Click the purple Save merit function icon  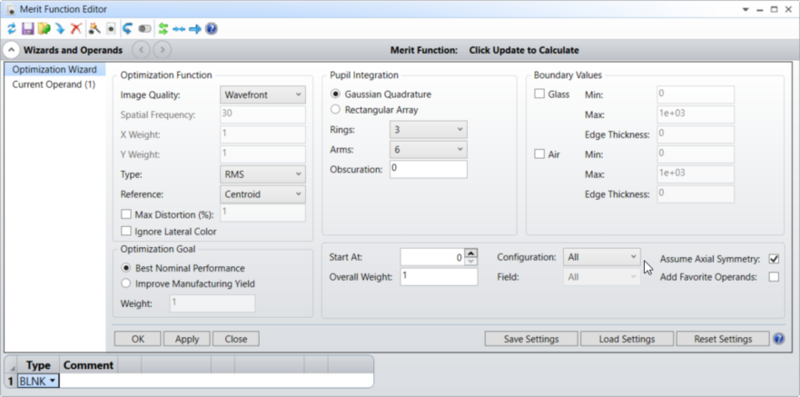pos(27,29)
